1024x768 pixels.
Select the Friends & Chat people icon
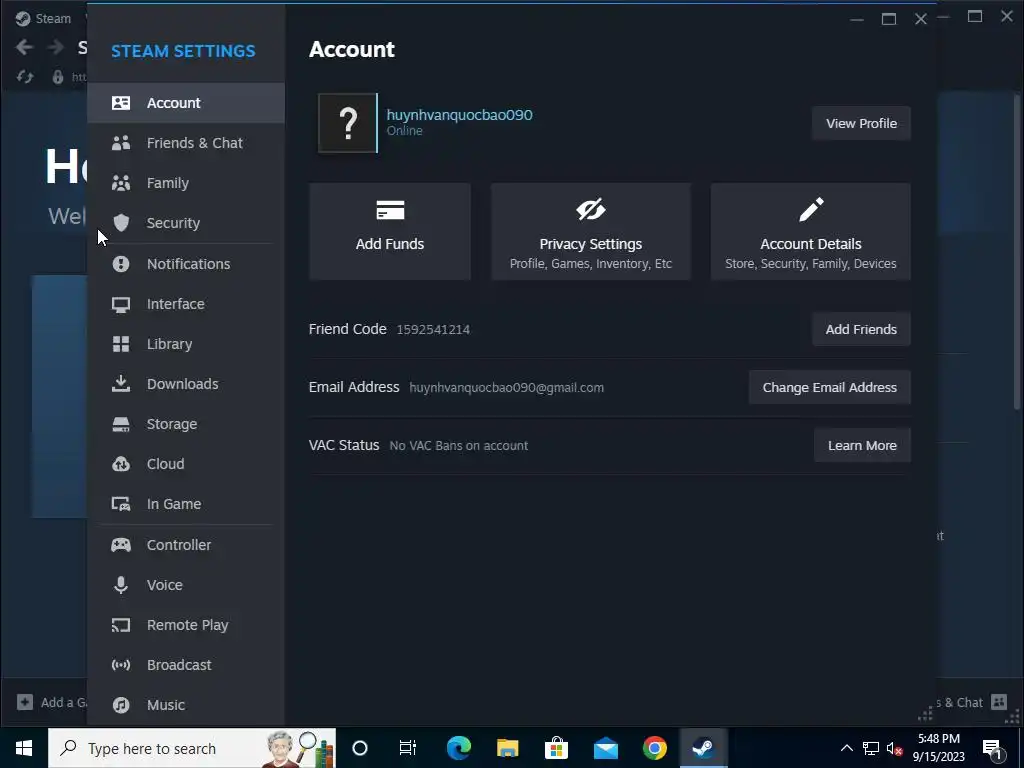(x=121, y=143)
